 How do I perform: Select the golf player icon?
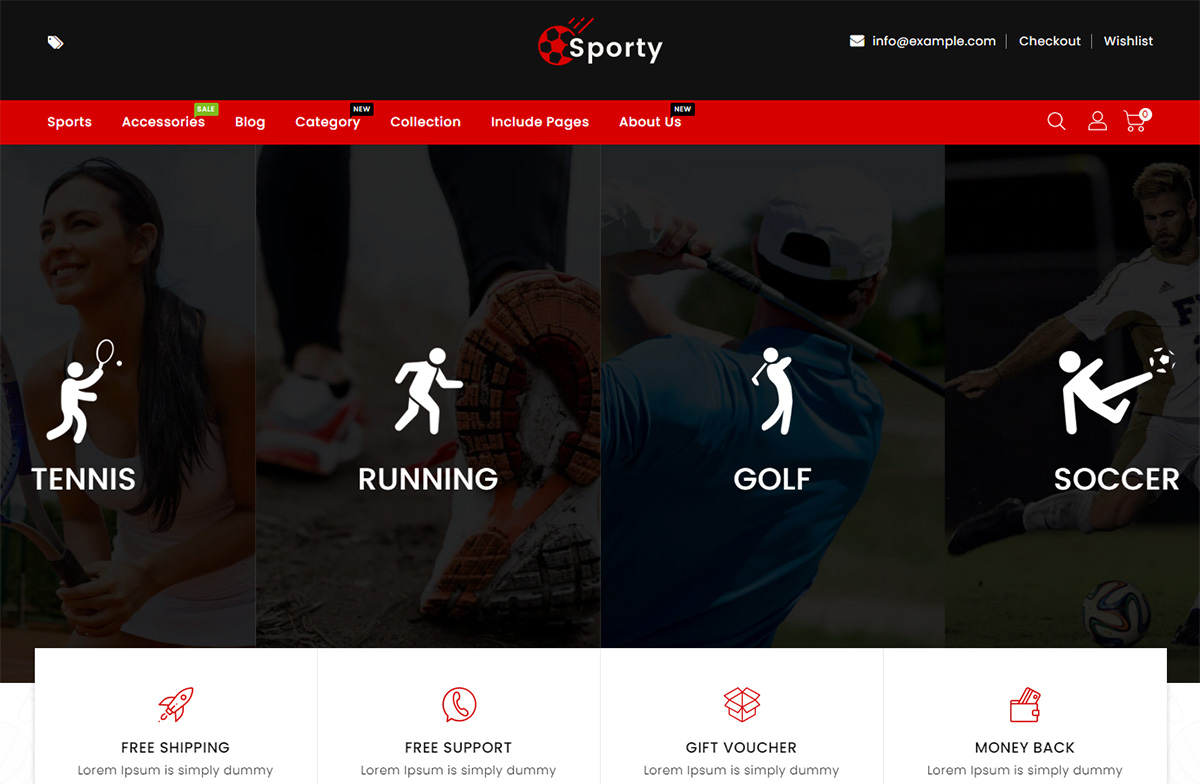pyautogui.click(x=772, y=390)
